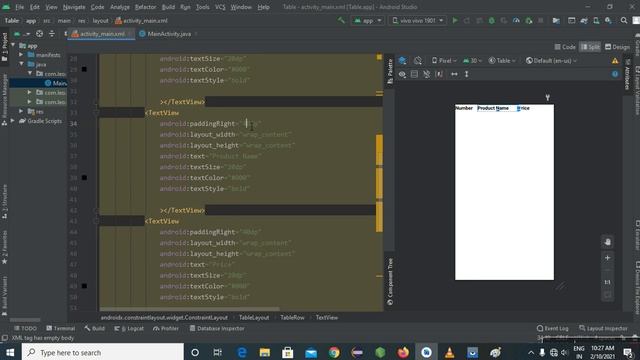This screenshot has height=360, width=640.
Task: Open Search Everywhere magnifier icon
Action: (x=624, y=20)
